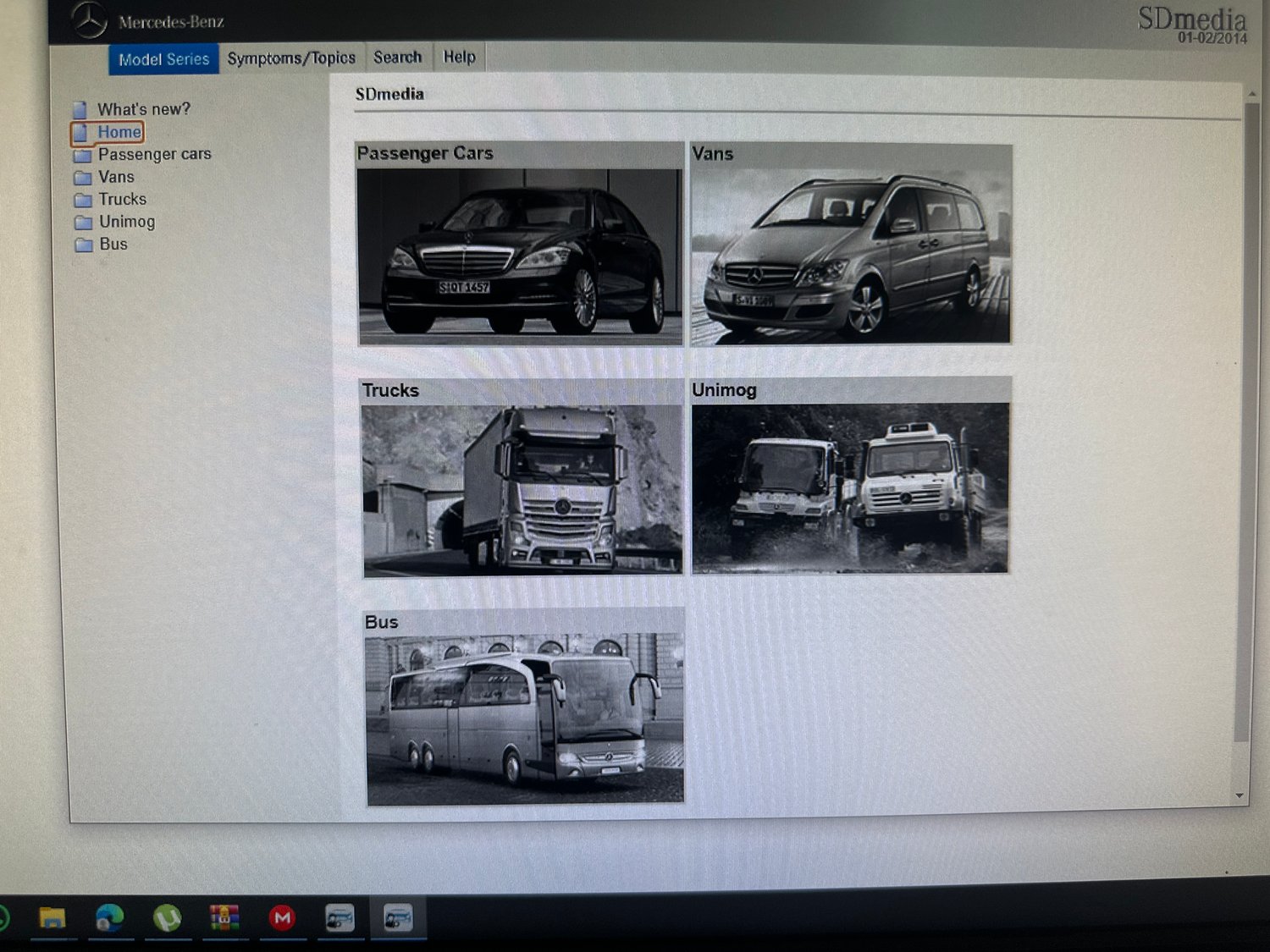Open File Explorer from the taskbar
The height and width of the screenshot is (952, 1270).
52,918
